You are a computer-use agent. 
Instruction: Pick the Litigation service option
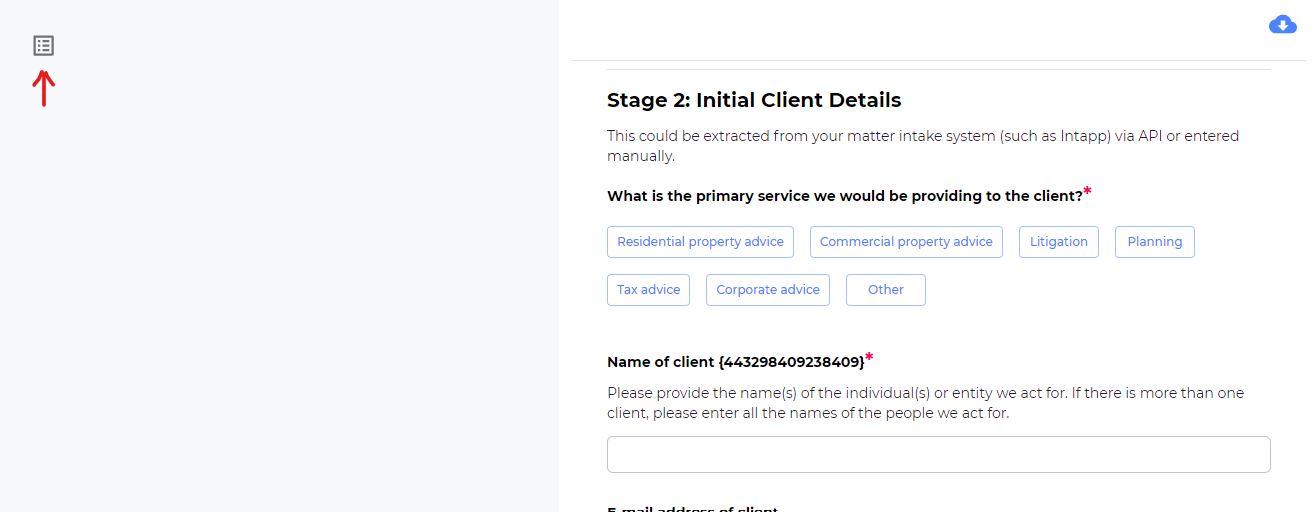tap(1059, 242)
